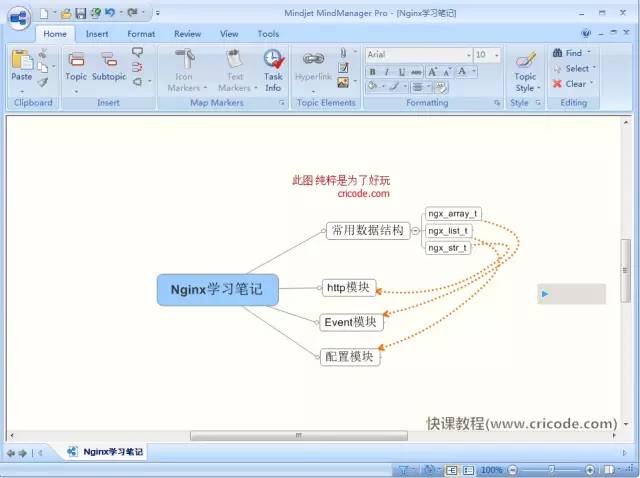Viewport: 640px width, 478px height.
Task: Click the Help question mark icon
Action: pos(586,33)
